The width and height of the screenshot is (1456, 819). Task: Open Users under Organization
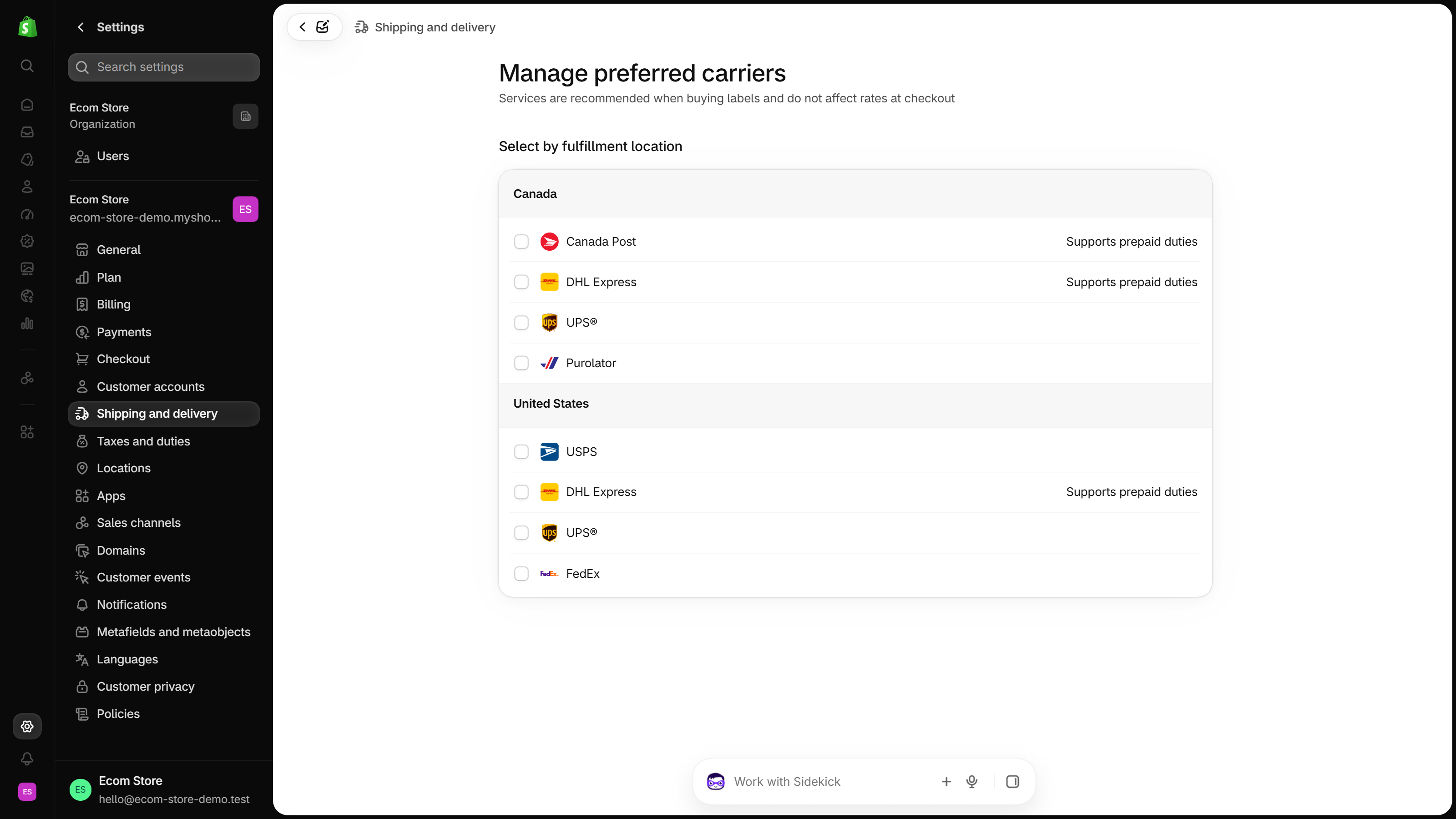pyautogui.click(x=164, y=156)
